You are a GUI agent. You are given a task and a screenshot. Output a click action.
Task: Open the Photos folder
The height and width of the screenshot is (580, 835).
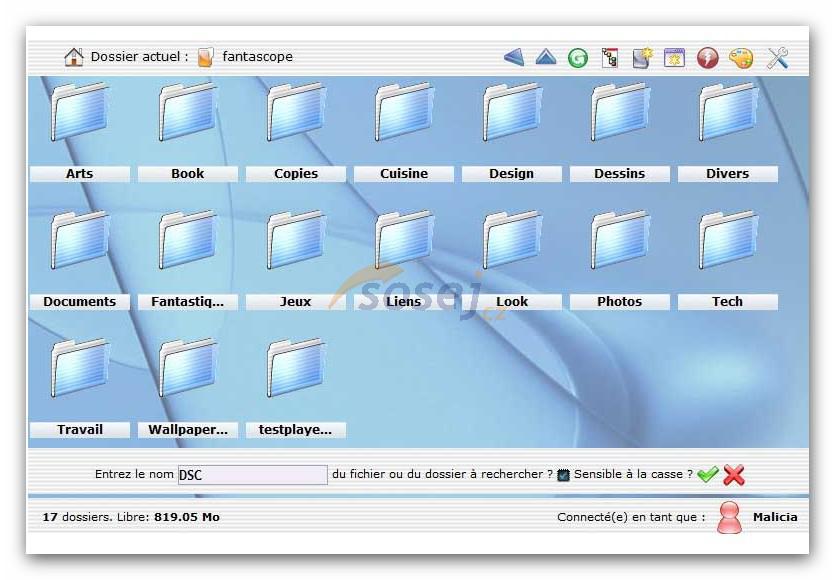[x=620, y=241]
